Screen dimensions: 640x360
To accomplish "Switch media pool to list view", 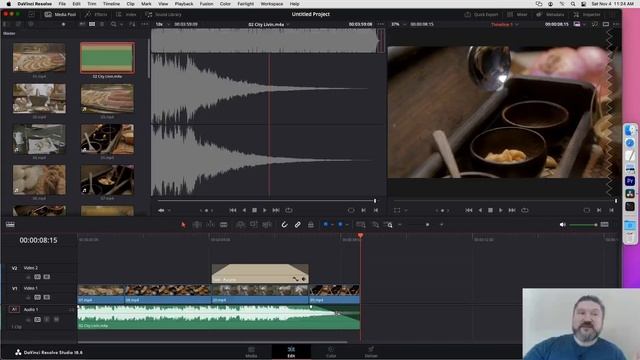I will (102, 24).
